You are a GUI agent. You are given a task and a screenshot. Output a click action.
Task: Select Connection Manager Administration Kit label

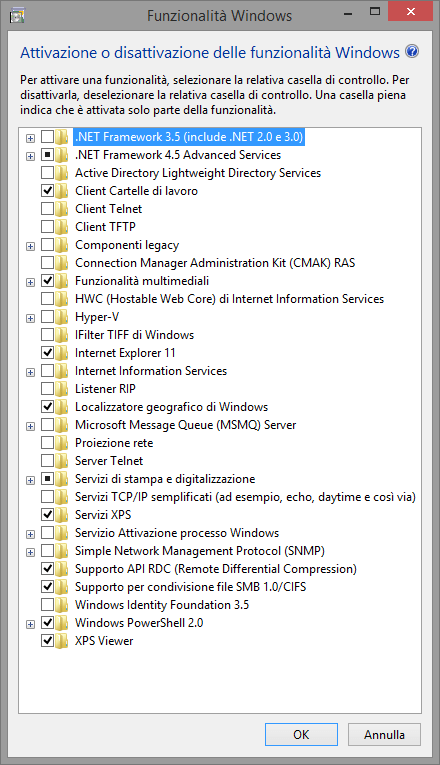(215, 263)
